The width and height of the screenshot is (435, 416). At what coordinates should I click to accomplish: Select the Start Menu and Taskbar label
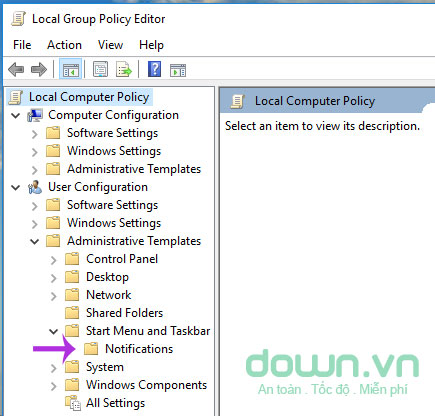148,331
